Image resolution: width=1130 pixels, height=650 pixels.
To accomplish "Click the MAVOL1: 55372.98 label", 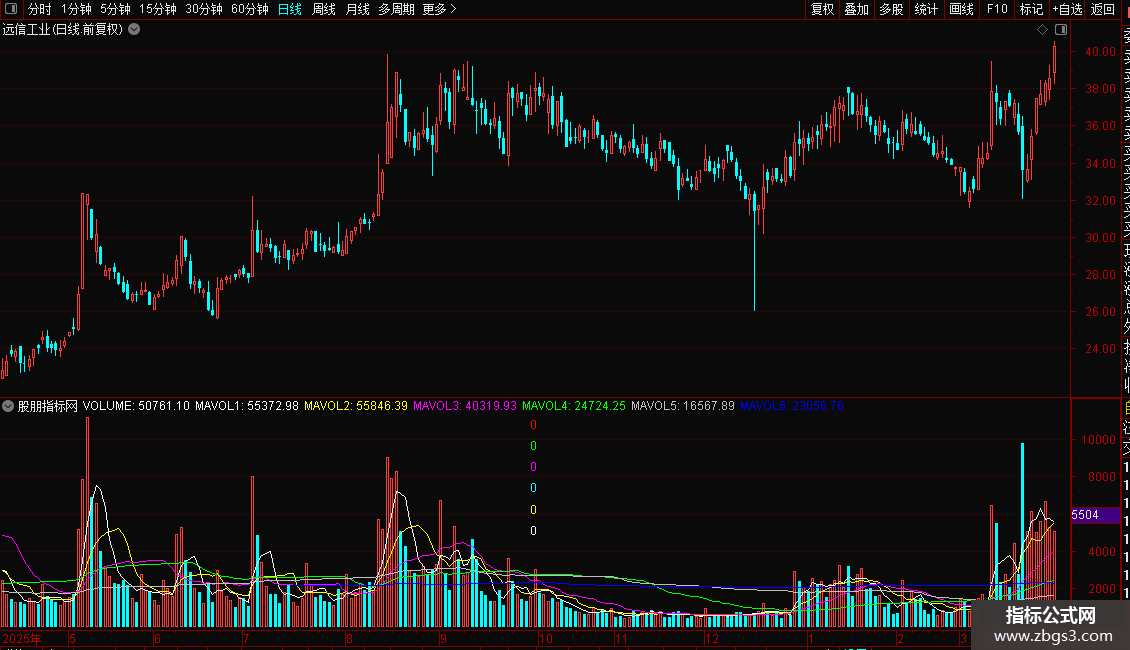I will (x=246, y=406).
